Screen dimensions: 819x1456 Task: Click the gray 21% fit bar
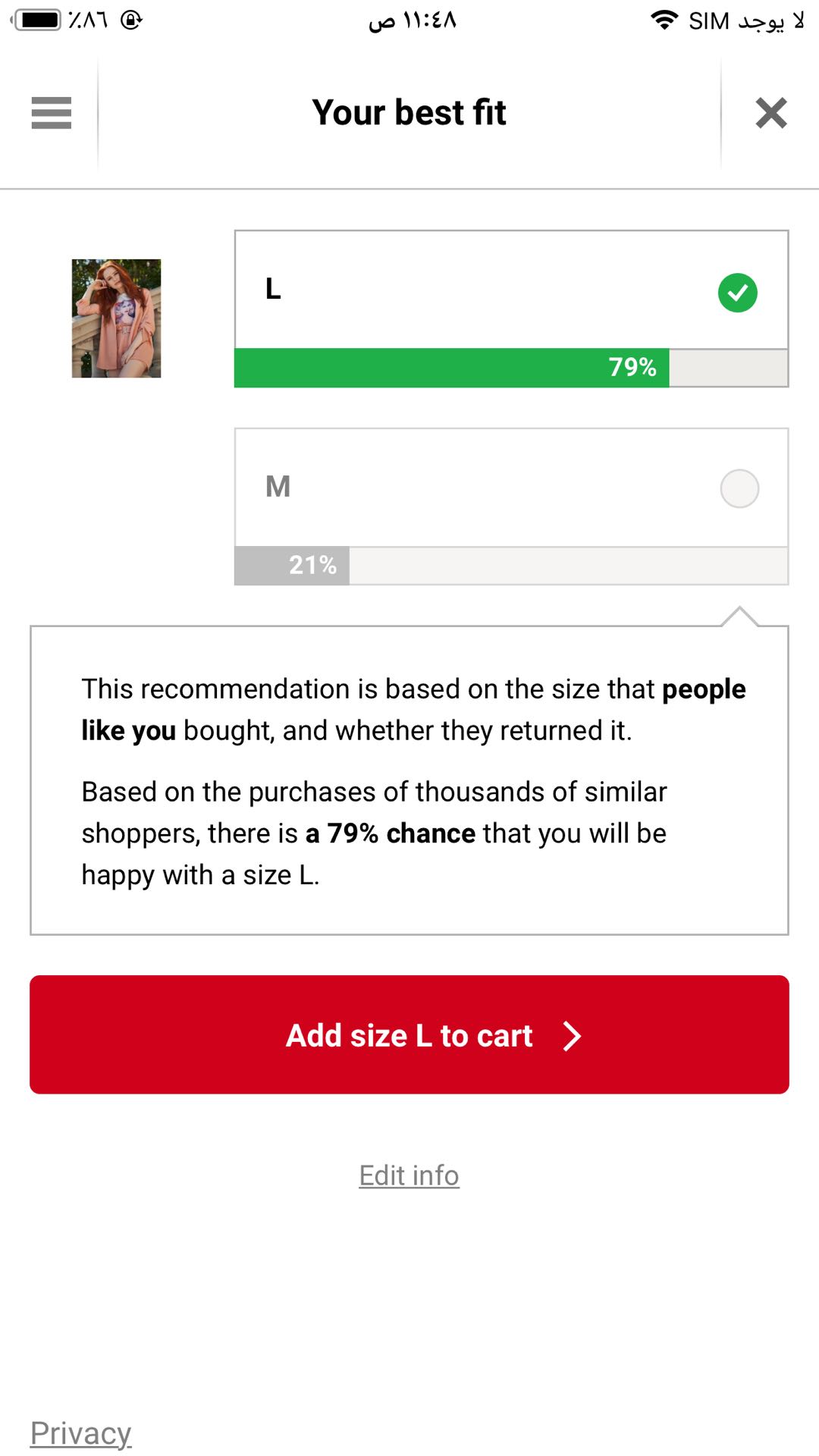point(292,566)
